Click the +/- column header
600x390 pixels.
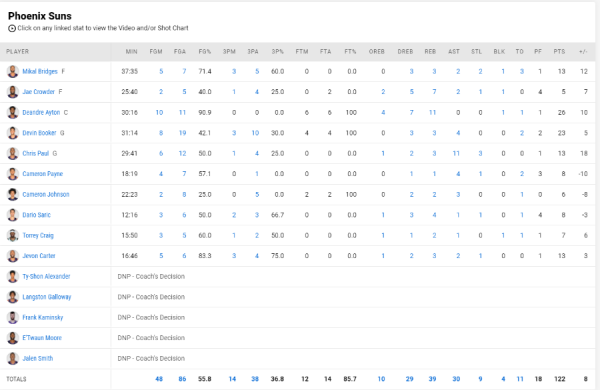click(x=583, y=51)
